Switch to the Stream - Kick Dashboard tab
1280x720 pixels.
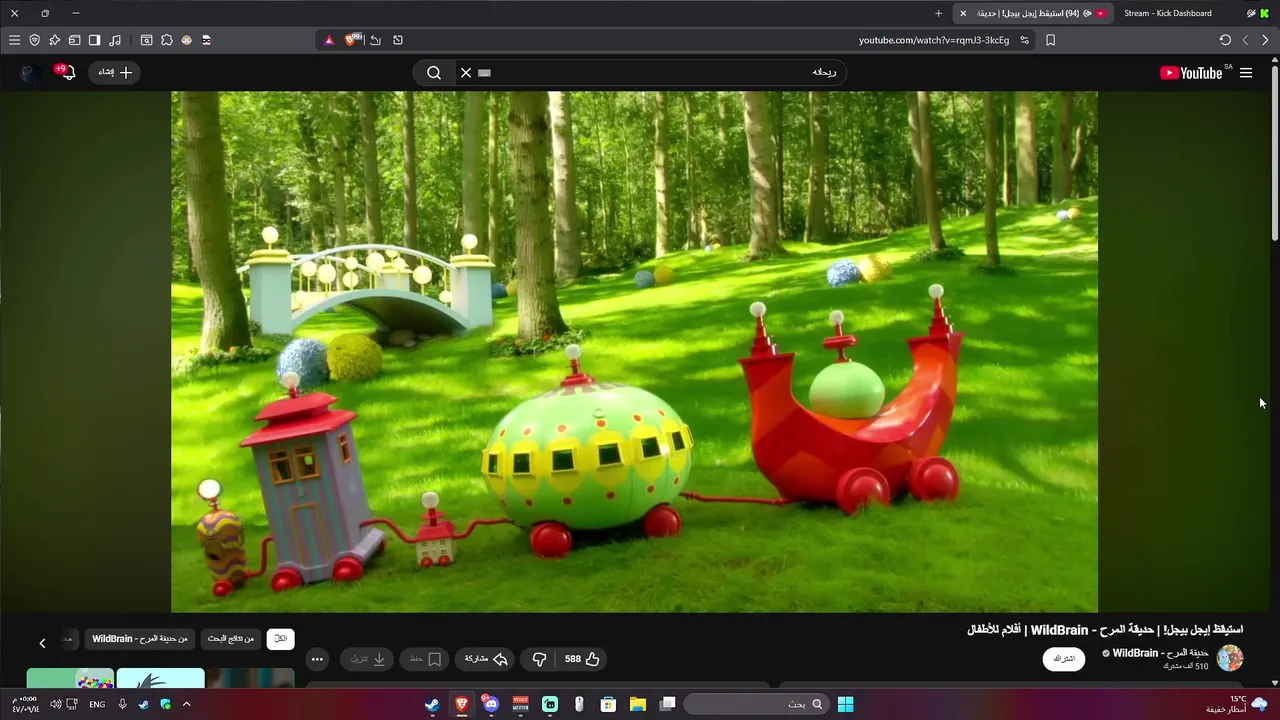tap(1167, 13)
